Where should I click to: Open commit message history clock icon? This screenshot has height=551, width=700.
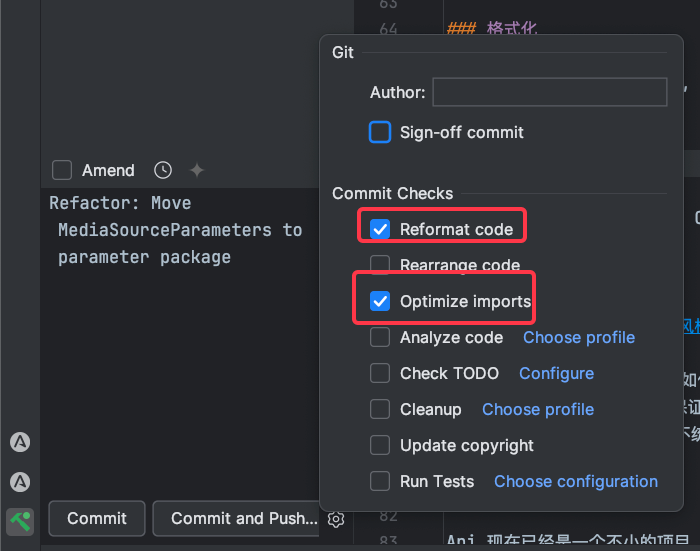(x=163, y=170)
